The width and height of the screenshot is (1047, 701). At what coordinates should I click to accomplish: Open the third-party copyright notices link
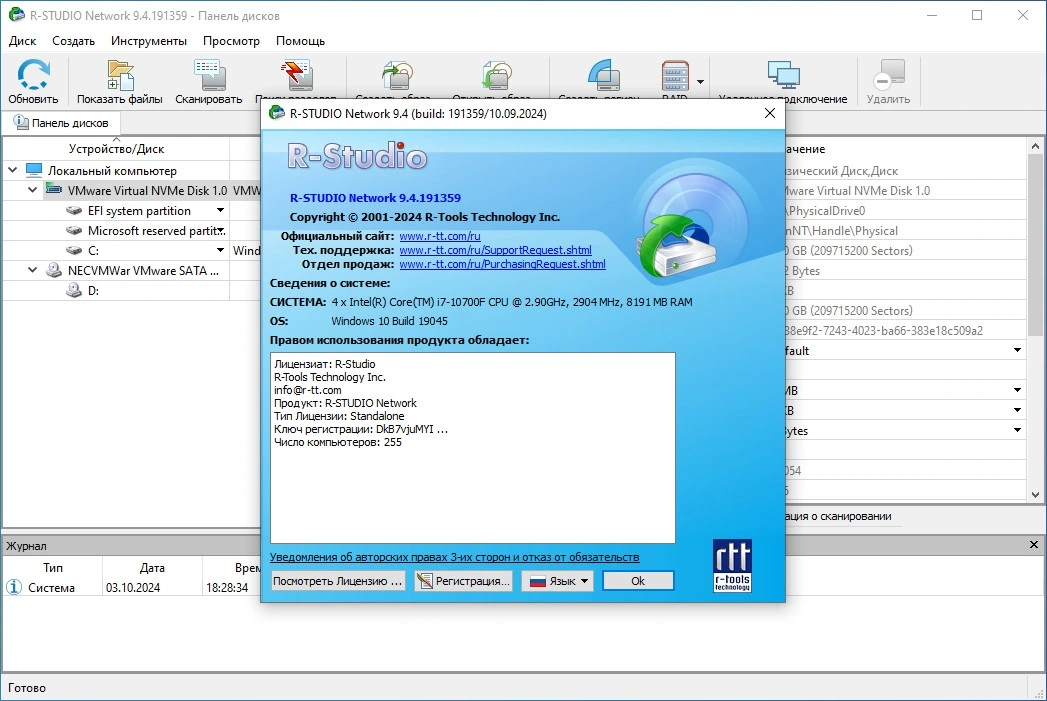[455, 557]
